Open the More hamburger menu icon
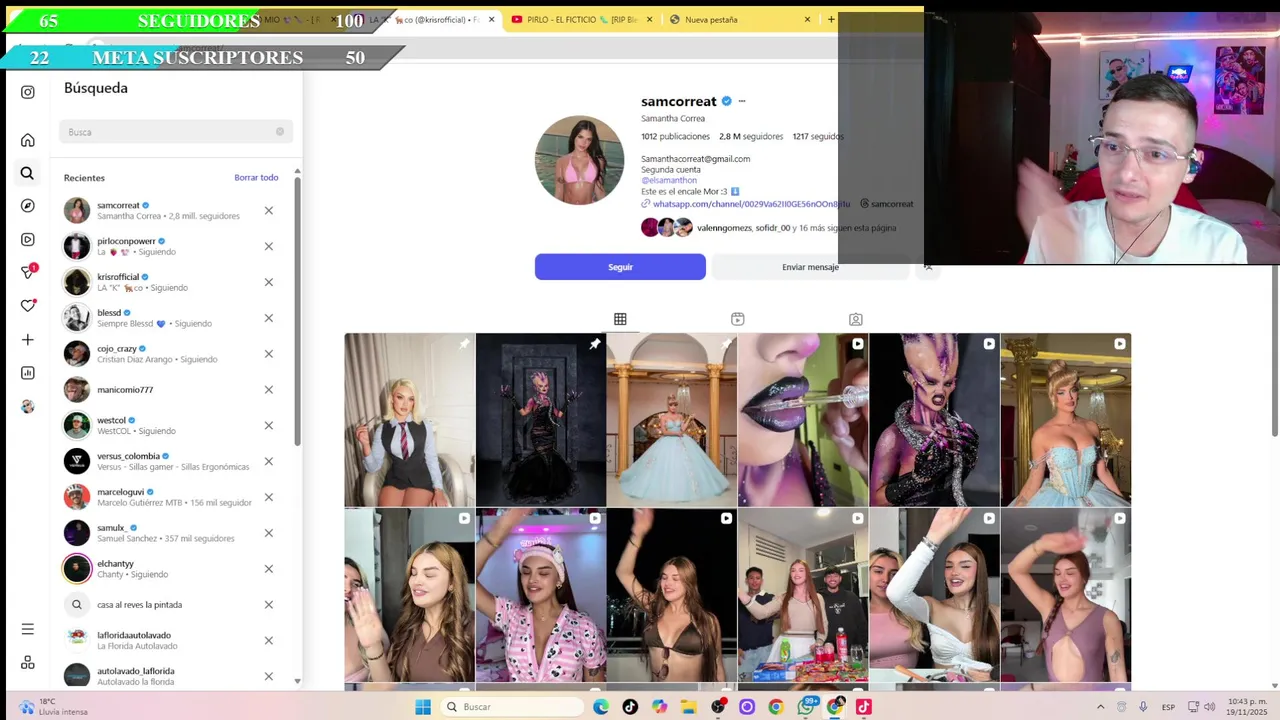 coord(27,629)
